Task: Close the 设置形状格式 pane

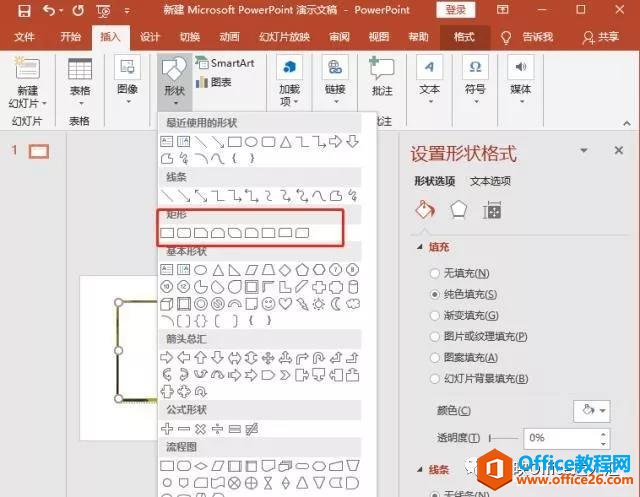Action: click(x=619, y=151)
